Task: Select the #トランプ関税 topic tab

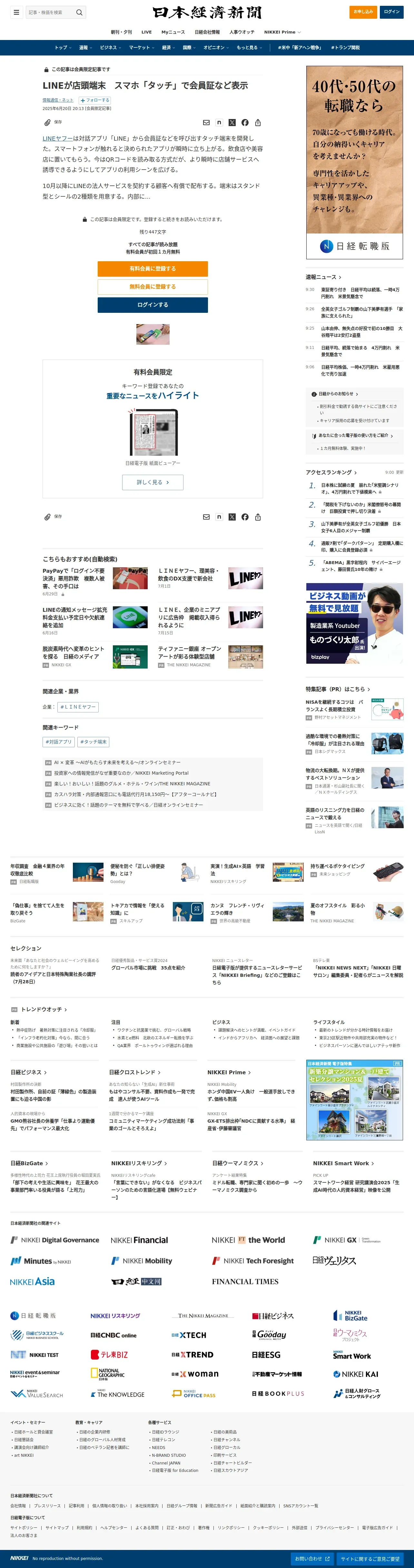Action: [345, 47]
